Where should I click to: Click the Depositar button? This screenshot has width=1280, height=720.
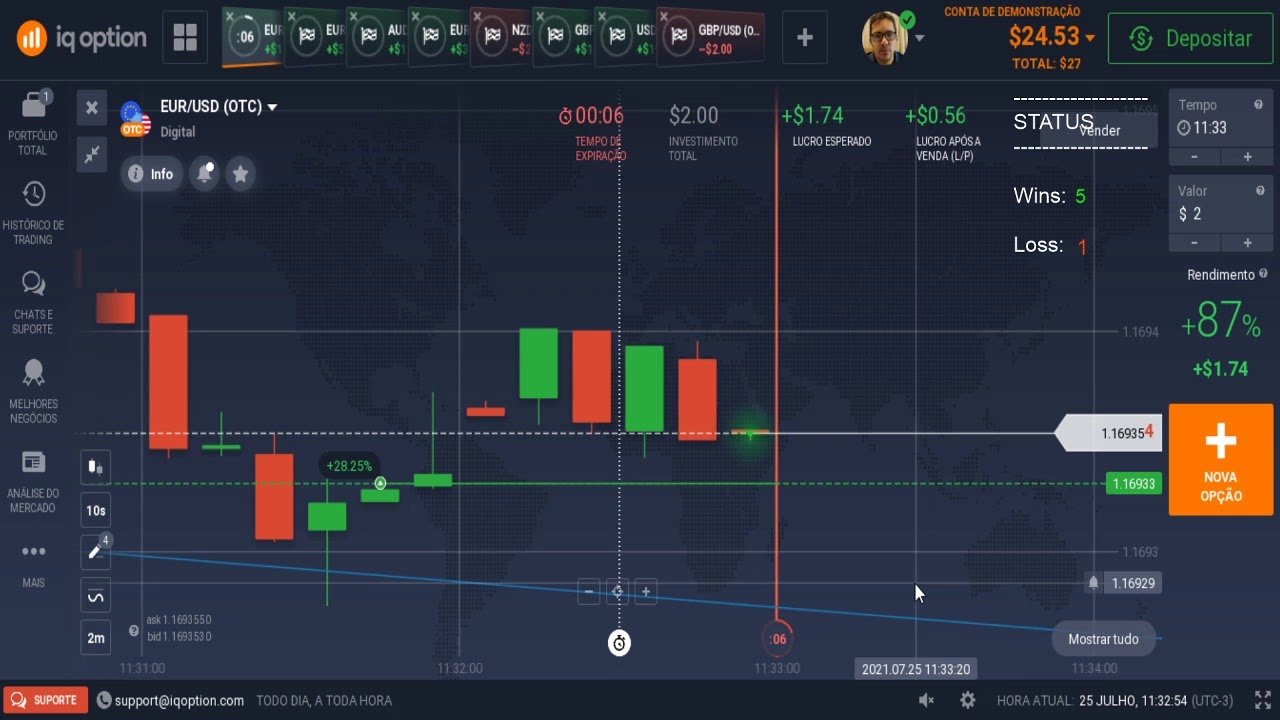(1190, 37)
